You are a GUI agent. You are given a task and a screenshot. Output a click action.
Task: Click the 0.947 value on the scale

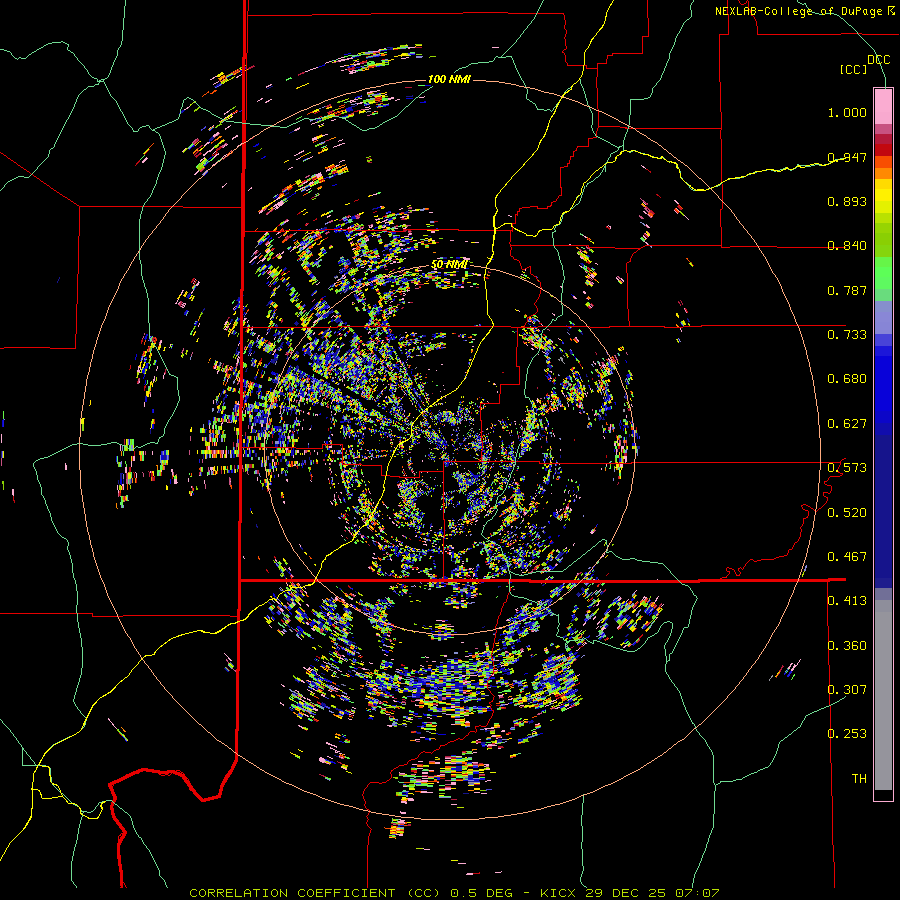[x=847, y=157]
